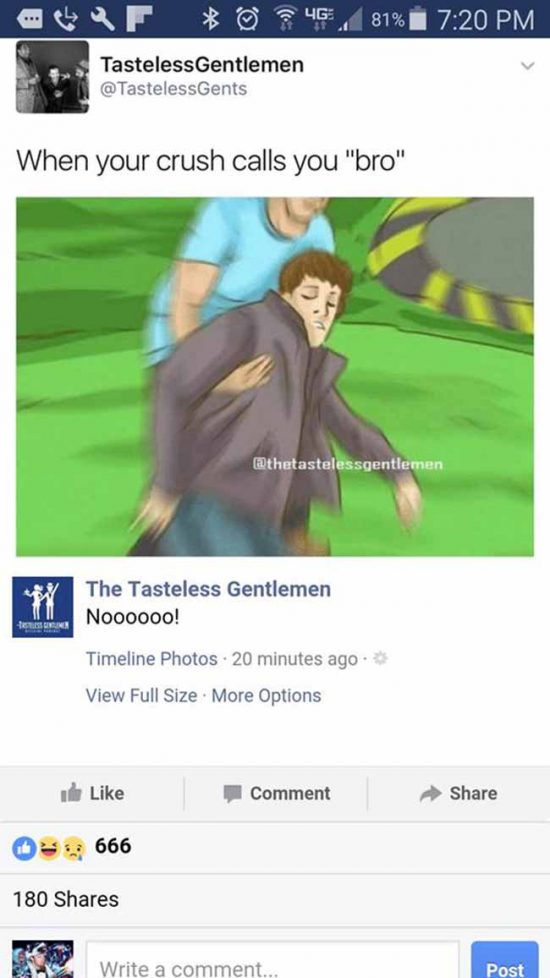Viewport: 550px width, 978px height.
Task: Open The Tasteless Gentlemen page name
Action: click(208, 589)
